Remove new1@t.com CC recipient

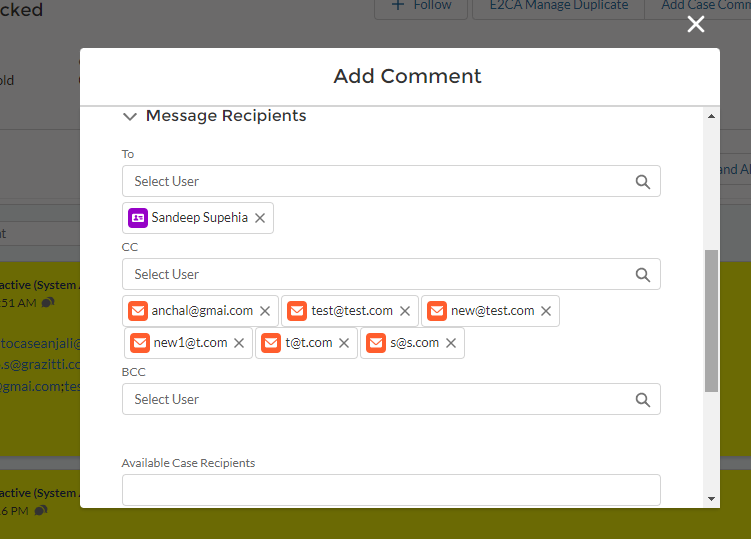[x=239, y=343]
